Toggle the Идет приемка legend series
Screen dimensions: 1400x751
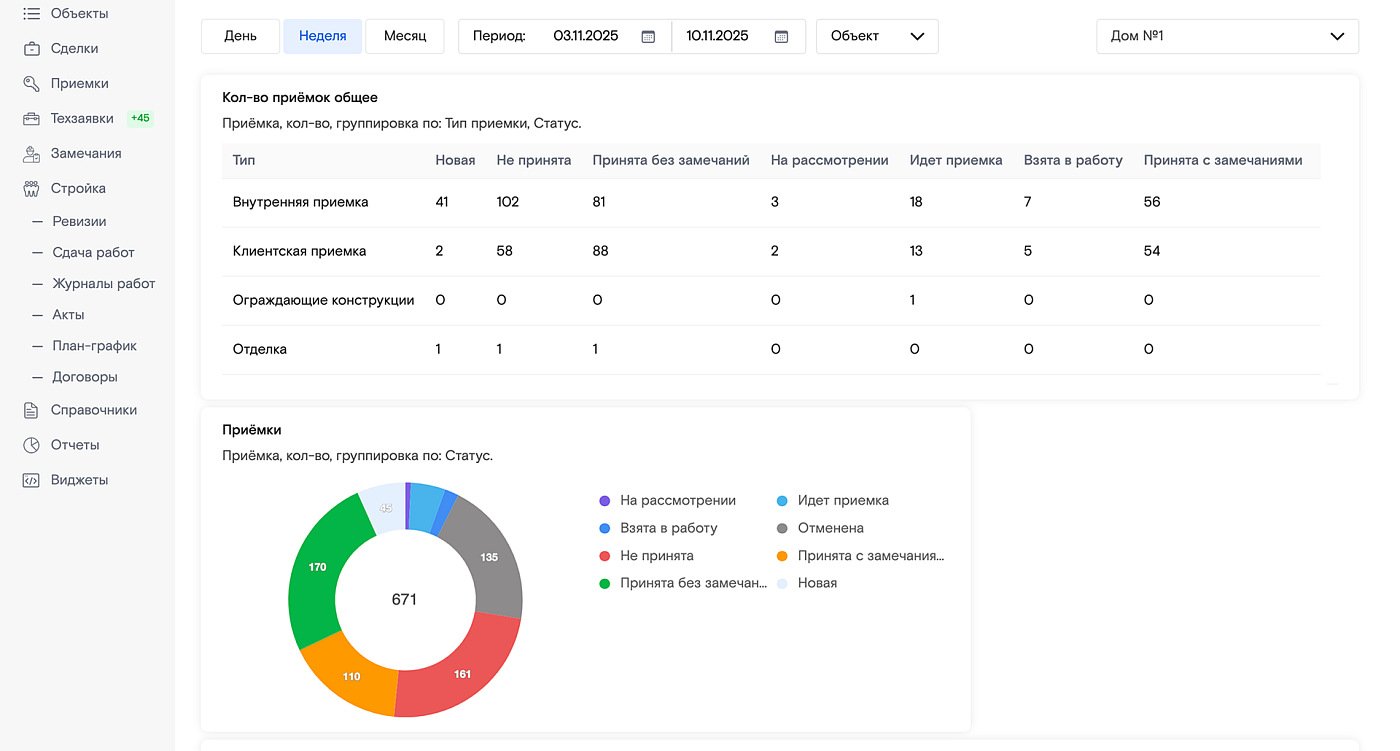[842, 500]
